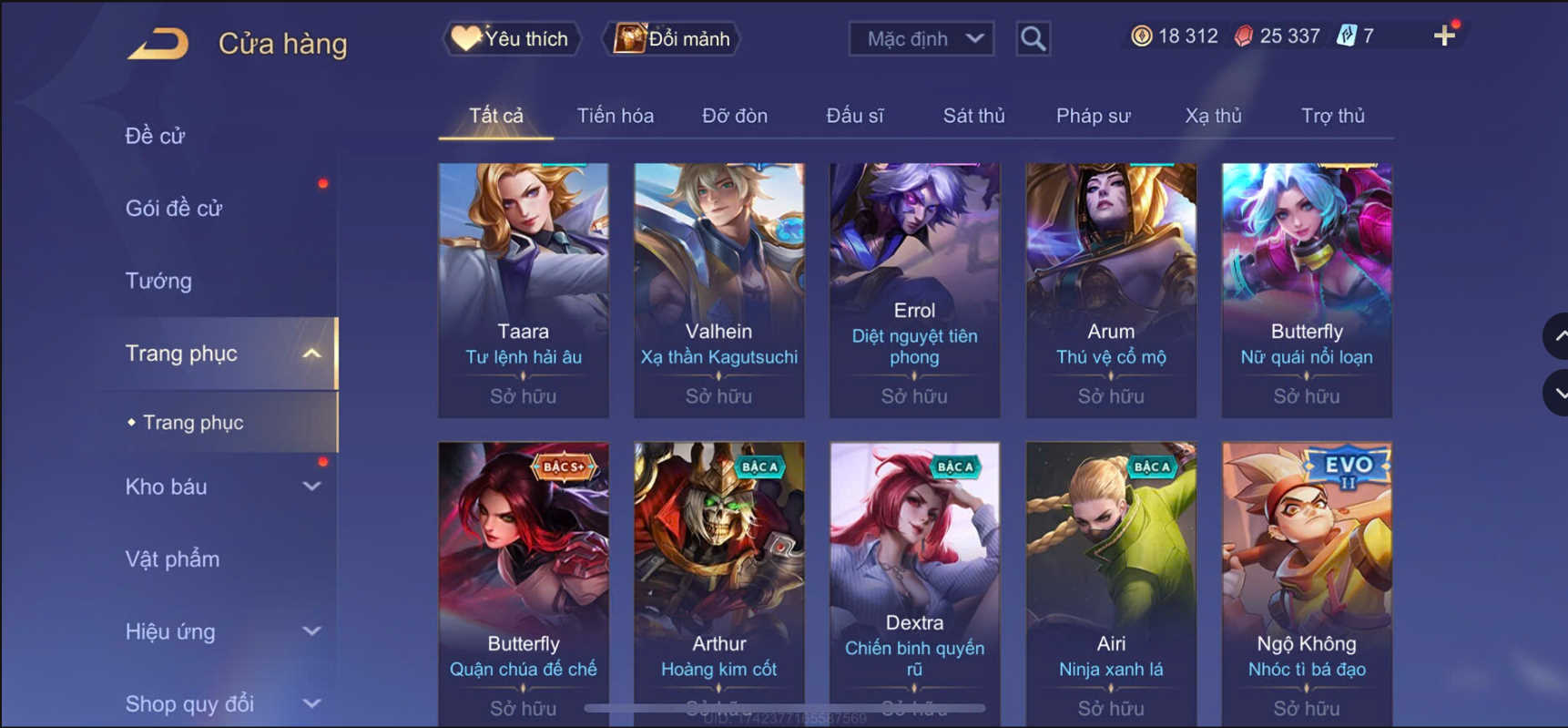
Task: Open the Mặc định sort dropdown
Action: pos(921,38)
